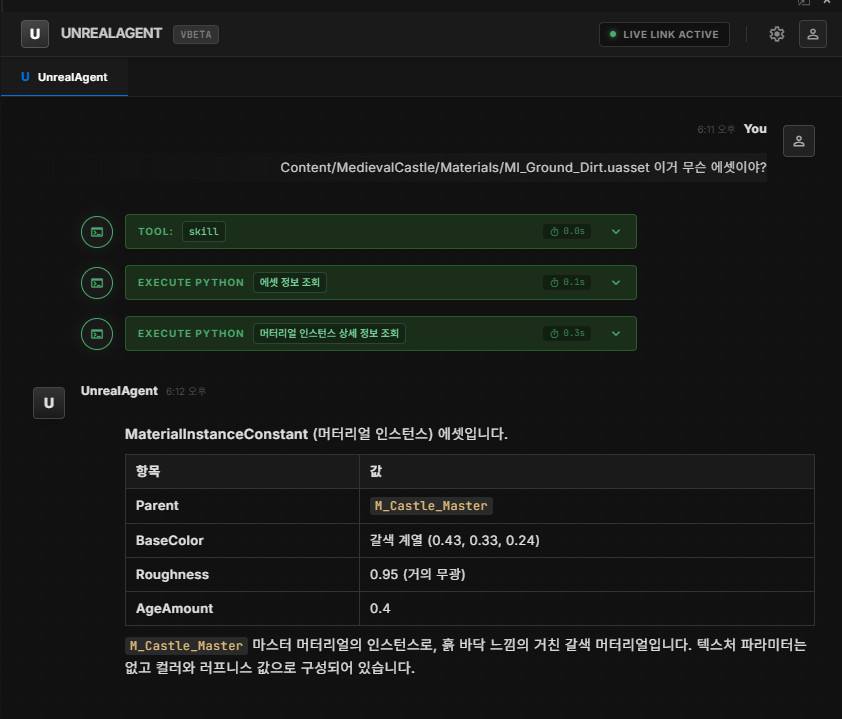Click the console icon next to '에셋 정보 조회' step
The height and width of the screenshot is (719, 842).
point(96,282)
